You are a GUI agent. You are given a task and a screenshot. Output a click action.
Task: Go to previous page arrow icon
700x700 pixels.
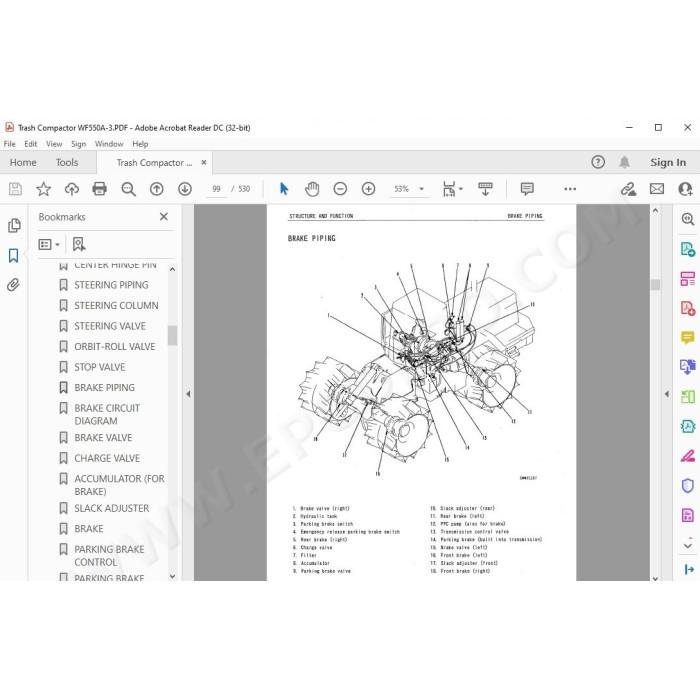pyautogui.click(x=157, y=189)
